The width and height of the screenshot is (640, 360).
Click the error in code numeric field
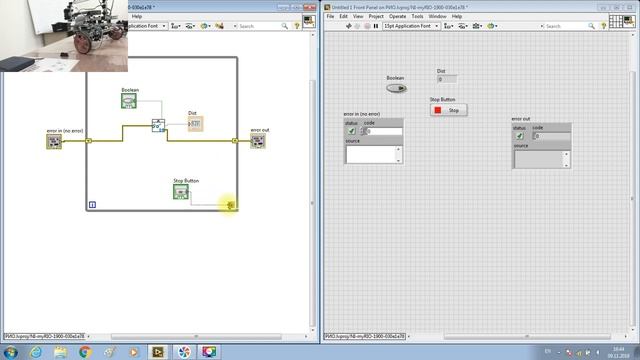click(384, 131)
